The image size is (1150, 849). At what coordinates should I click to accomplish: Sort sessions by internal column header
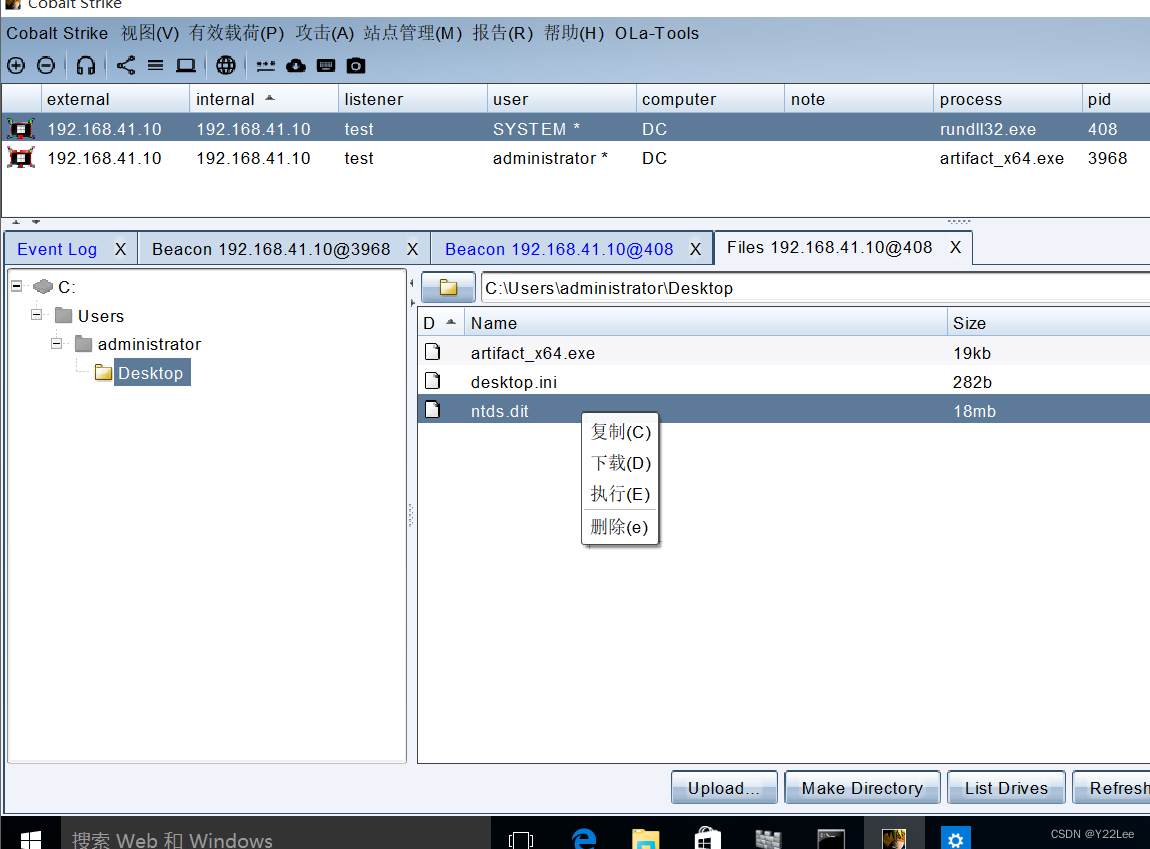pyautogui.click(x=264, y=99)
